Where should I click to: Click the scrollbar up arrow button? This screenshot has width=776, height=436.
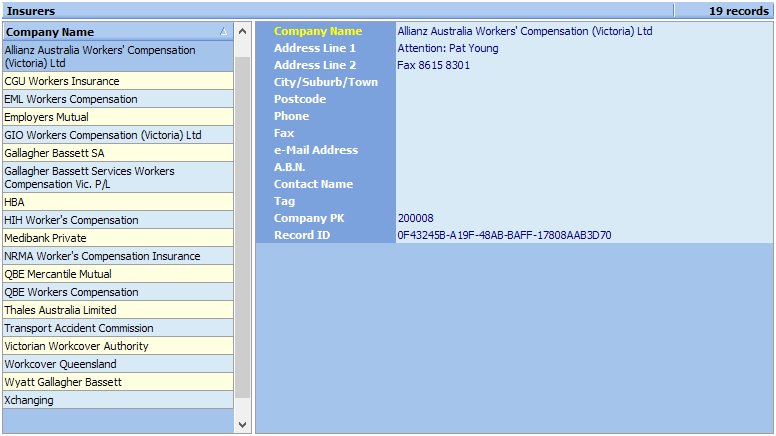242,31
